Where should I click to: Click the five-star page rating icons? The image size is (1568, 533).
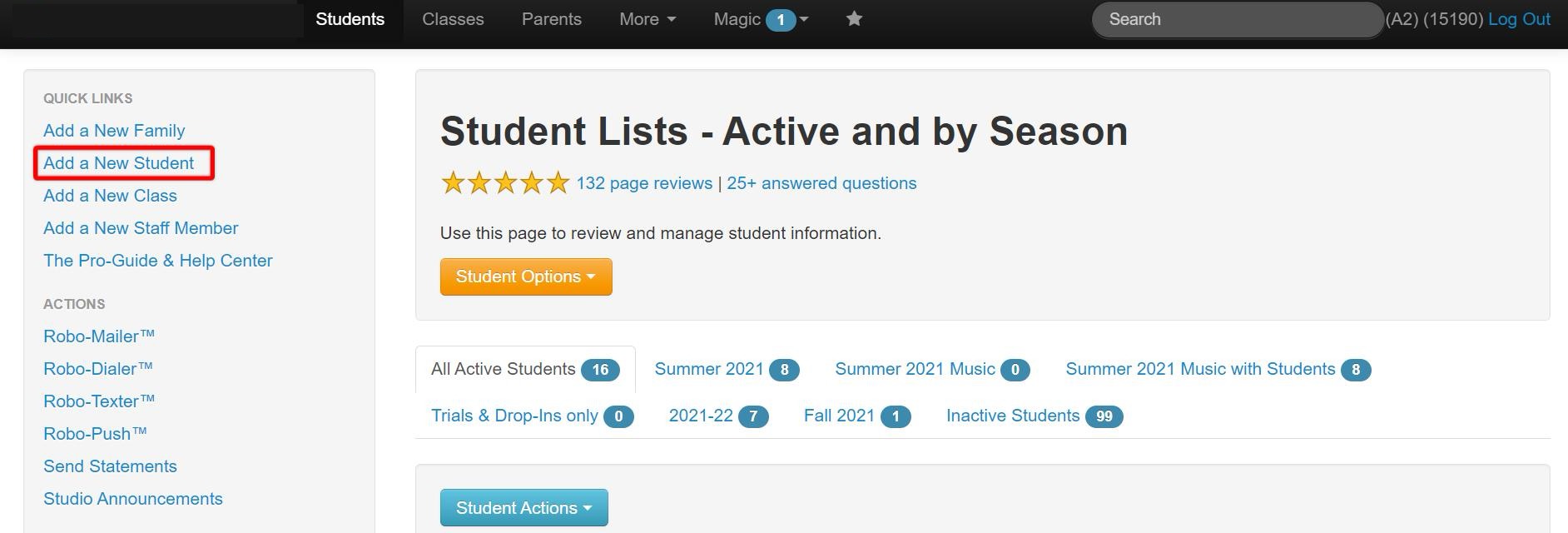pos(504,183)
